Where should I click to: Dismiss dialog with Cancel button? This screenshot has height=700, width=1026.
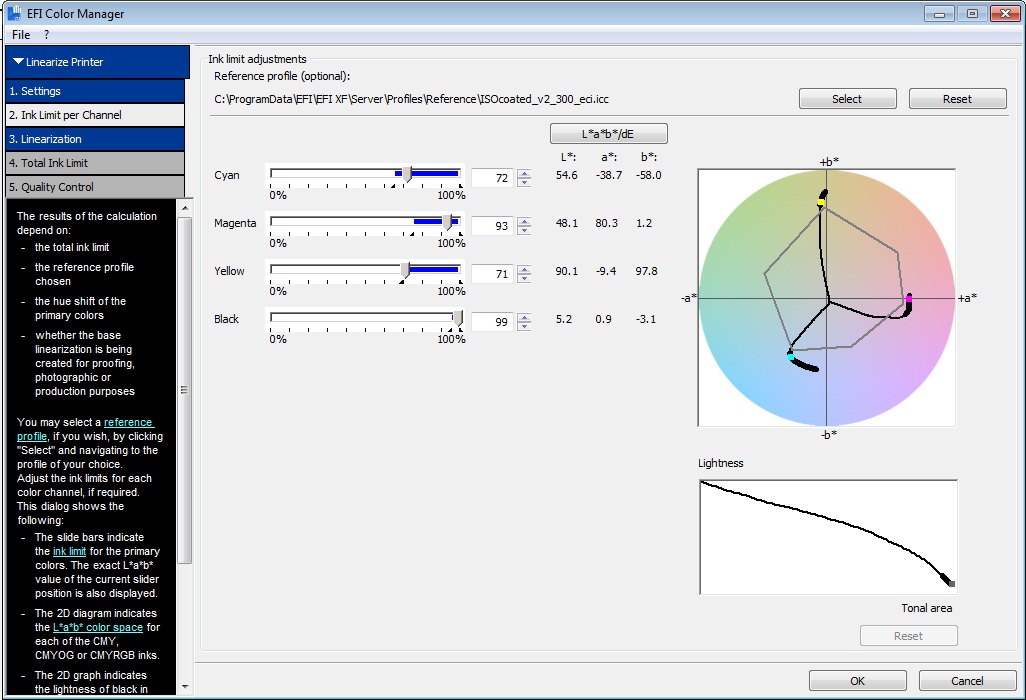967,680
